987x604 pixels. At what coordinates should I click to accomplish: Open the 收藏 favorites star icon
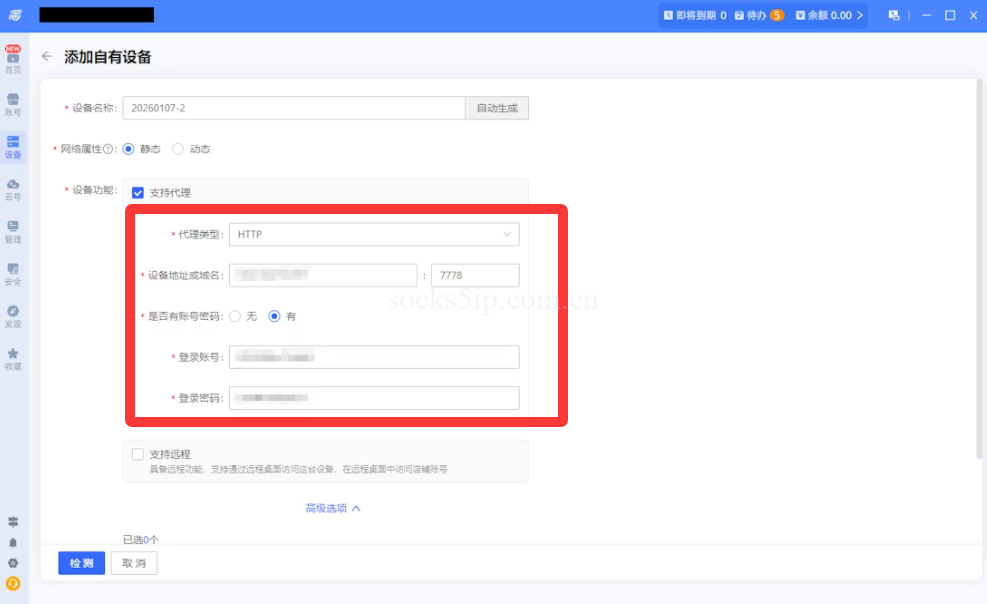coord(13,359)
